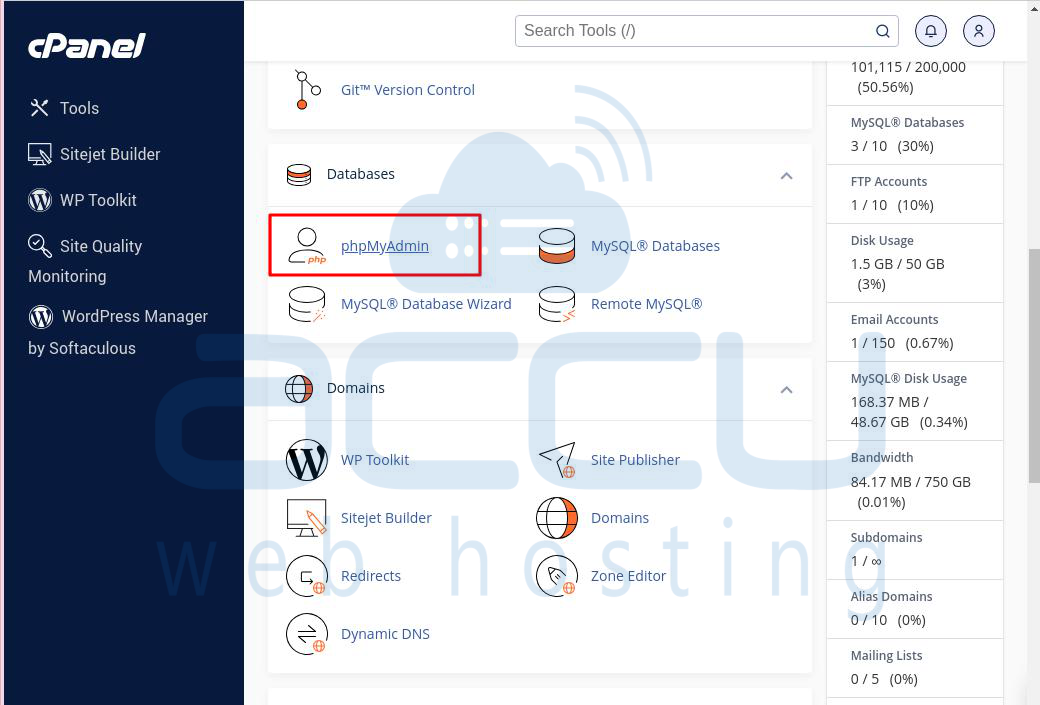The height and width of the screenshot is (705, 1040).
Task: Click the cPanel logo
Action: (x=86, y=46)
